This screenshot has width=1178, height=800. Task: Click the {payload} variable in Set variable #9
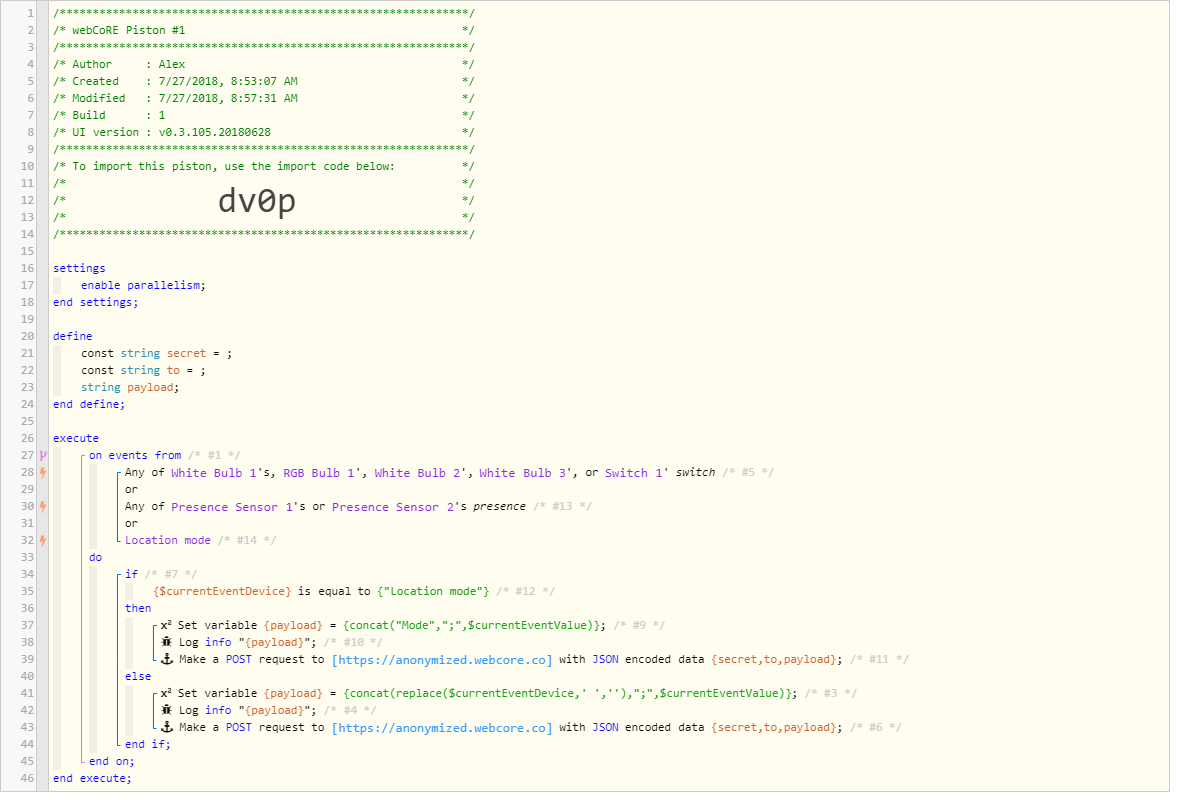click(x=293, y=625)
